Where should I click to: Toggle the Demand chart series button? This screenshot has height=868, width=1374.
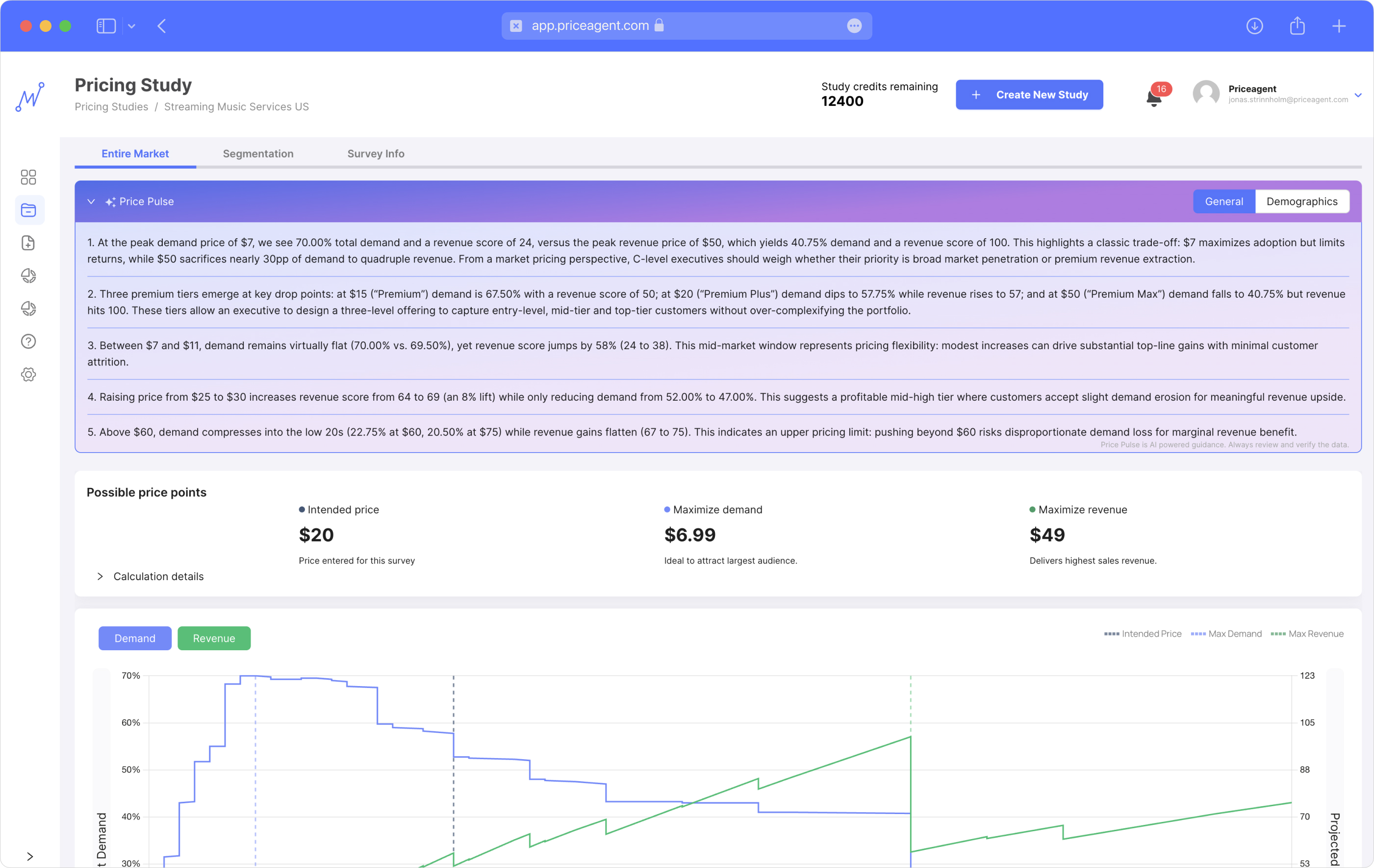click(135, 638)
